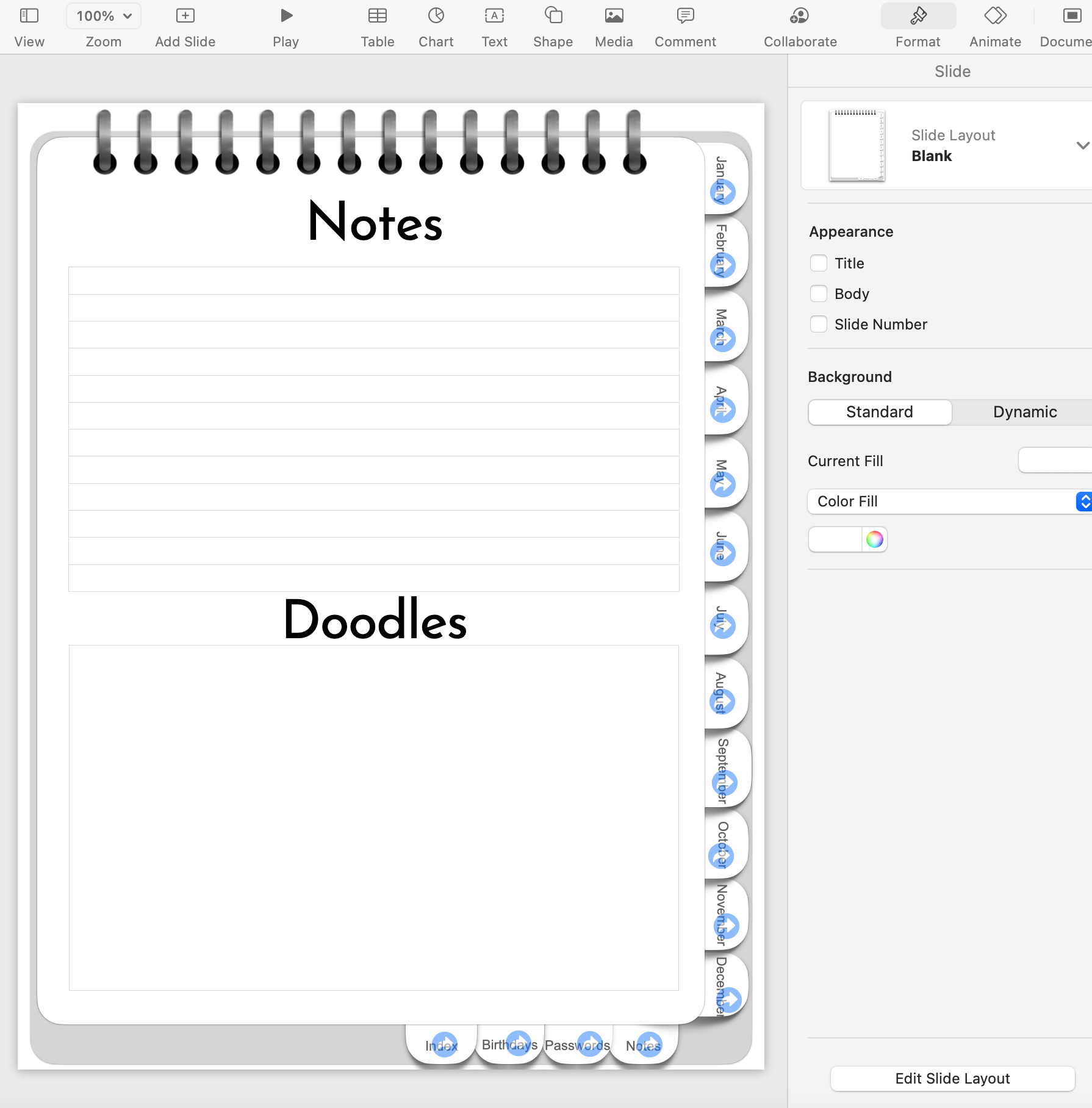1092x1108 pixels.
Task: Click the Collaborate icon
Action: [799, 16]
